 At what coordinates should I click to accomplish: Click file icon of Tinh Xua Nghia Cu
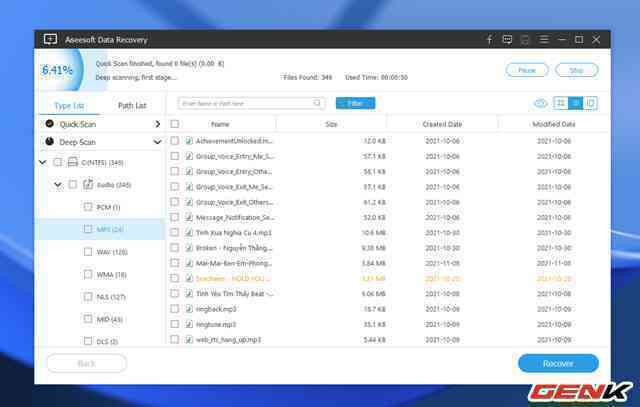189,233
